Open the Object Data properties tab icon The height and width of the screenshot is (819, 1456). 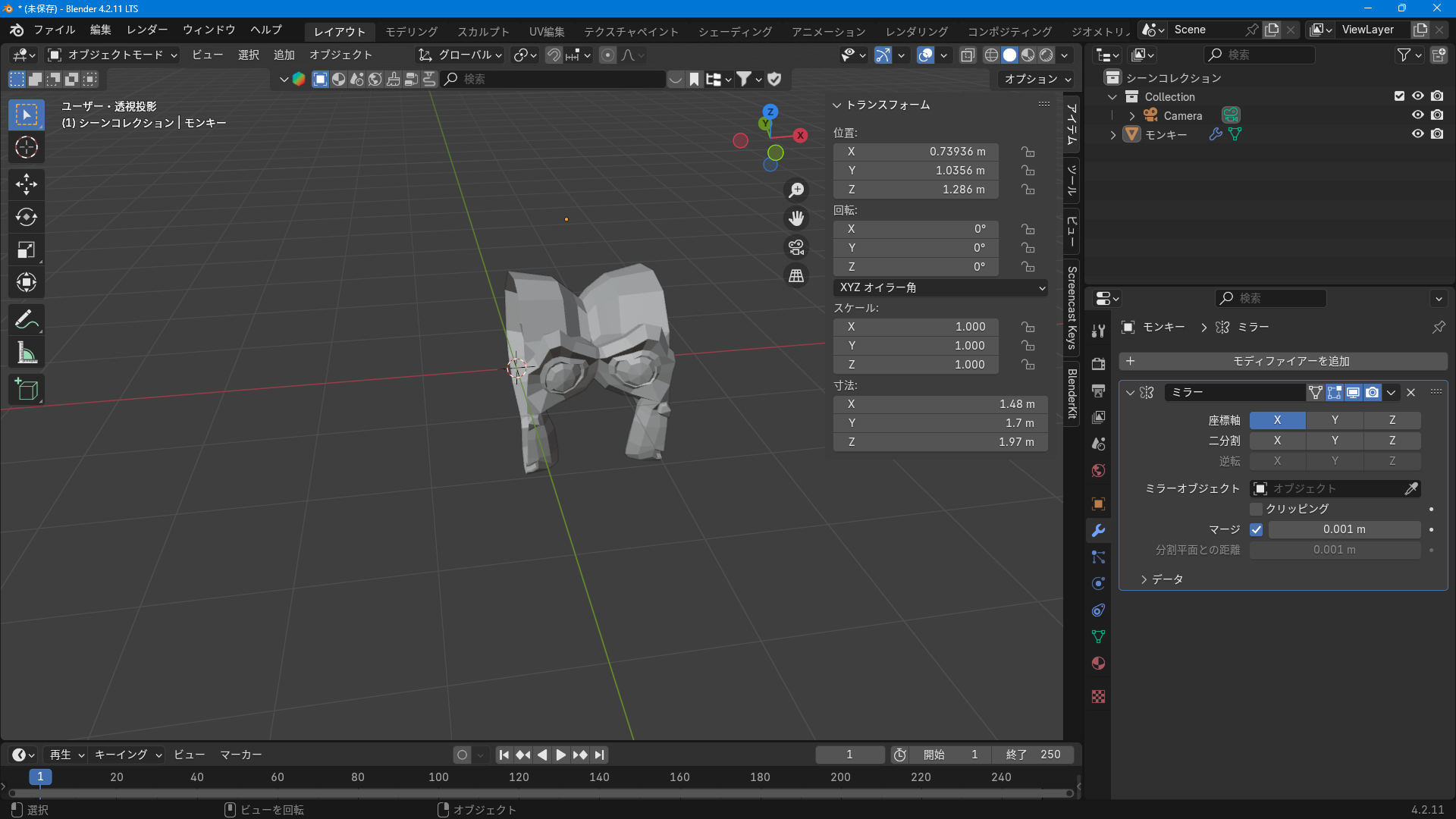tap(1098, 636)
